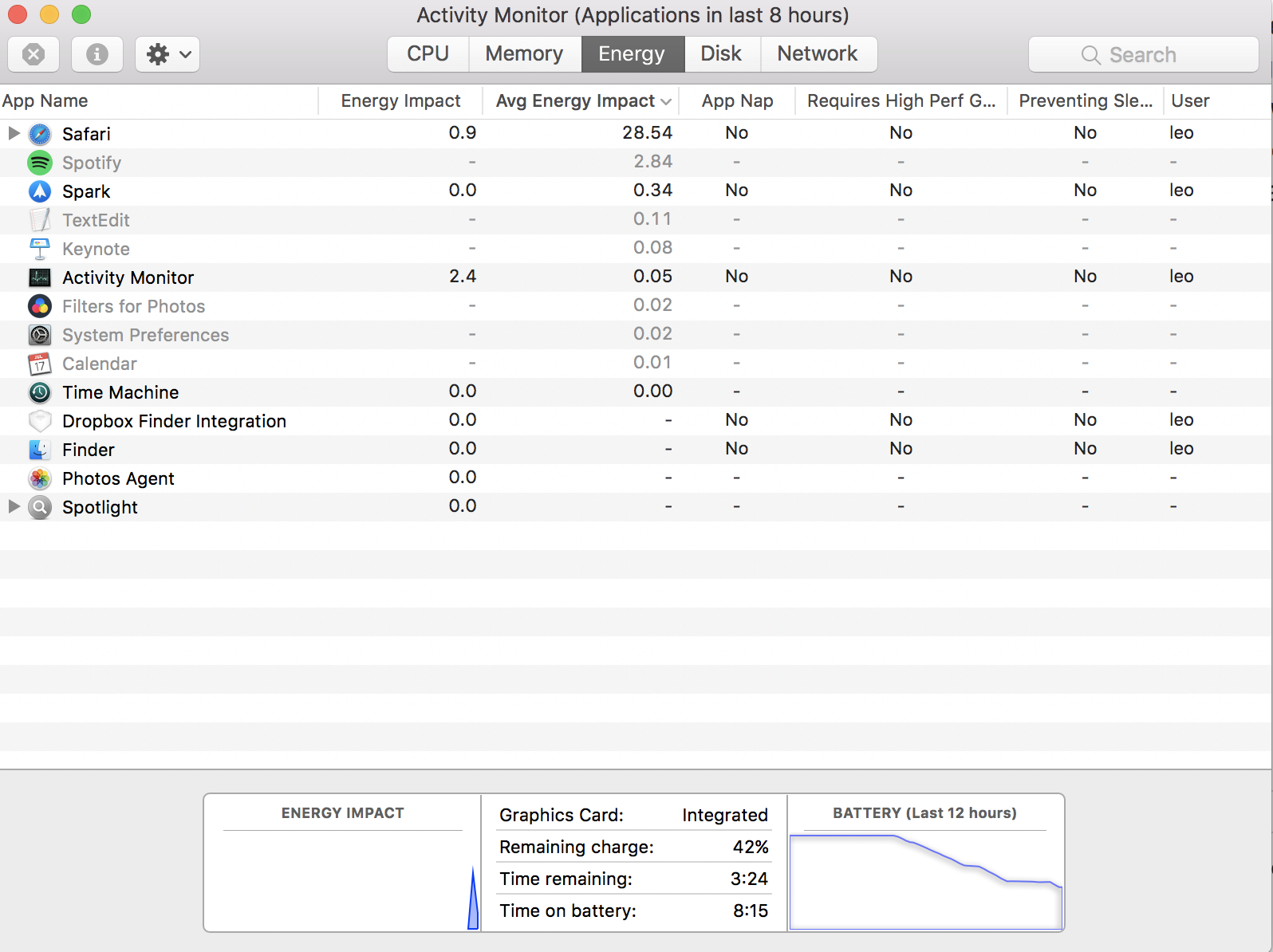
Task: Open the gear action menu
Action: [x=167, y=54]
